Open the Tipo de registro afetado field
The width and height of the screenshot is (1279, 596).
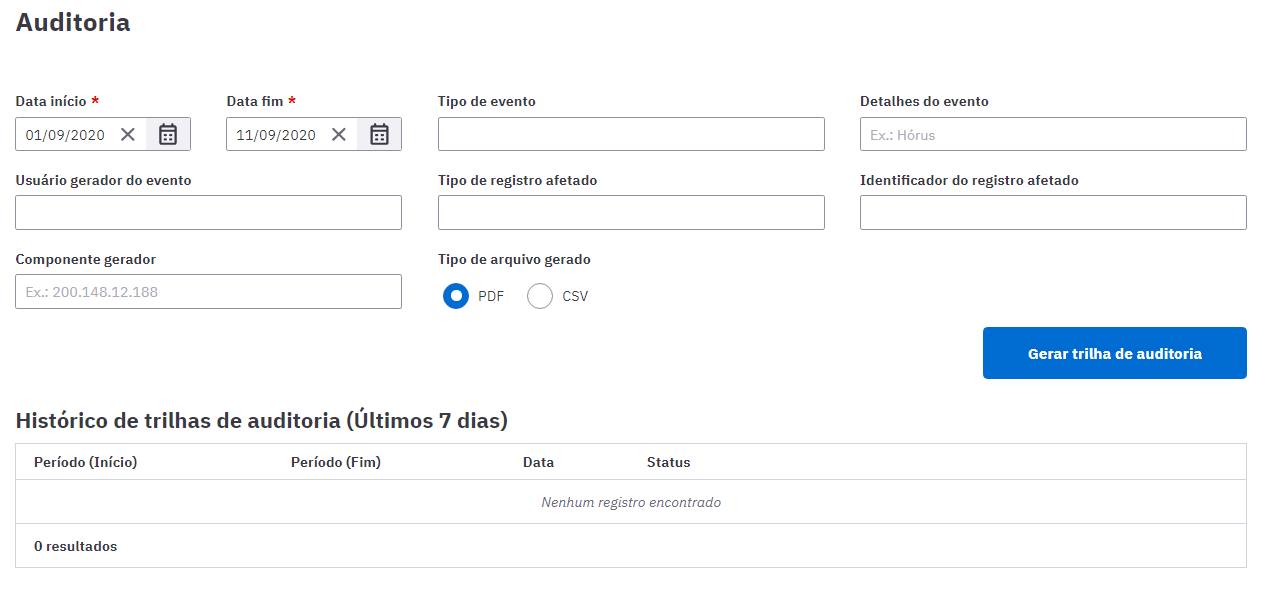point(631,212)
